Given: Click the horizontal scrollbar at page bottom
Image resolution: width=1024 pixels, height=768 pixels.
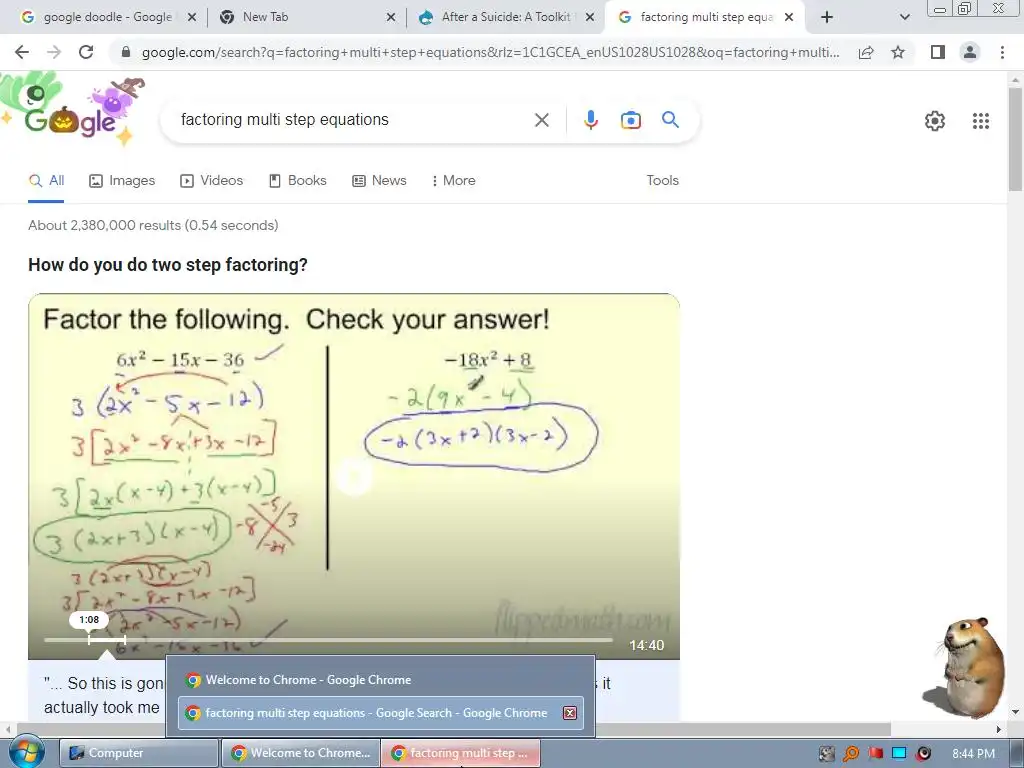Looking at the screenshot, I should 453,729.
